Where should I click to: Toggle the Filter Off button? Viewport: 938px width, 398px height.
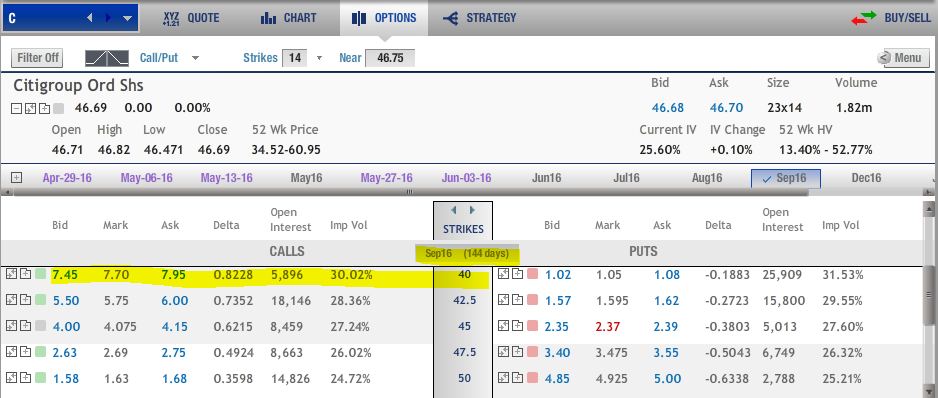click(x=38, y=58)
